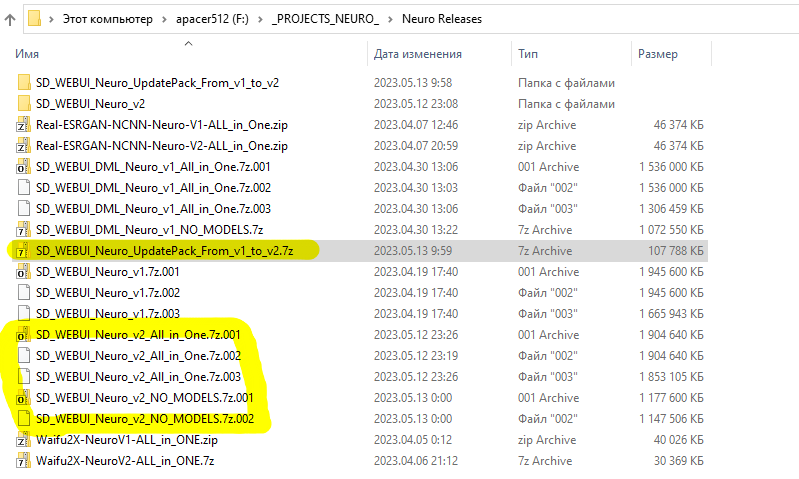The width and height of the screenshot is (799, 479).
Task: Click the SD_WEBUI_DML_Neuro_v1_All_in_One.7z.003 file icon
Action: (x=23, y=208)
